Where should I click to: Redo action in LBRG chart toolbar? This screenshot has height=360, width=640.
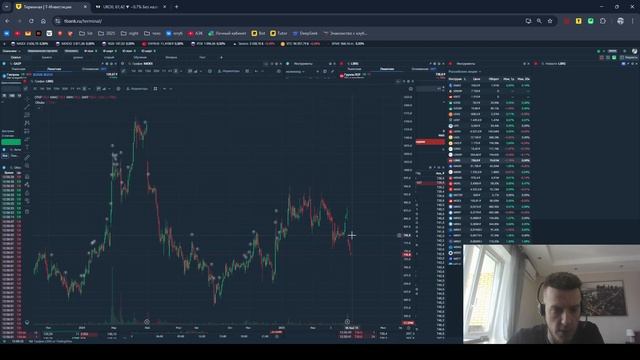coord(171,89)
